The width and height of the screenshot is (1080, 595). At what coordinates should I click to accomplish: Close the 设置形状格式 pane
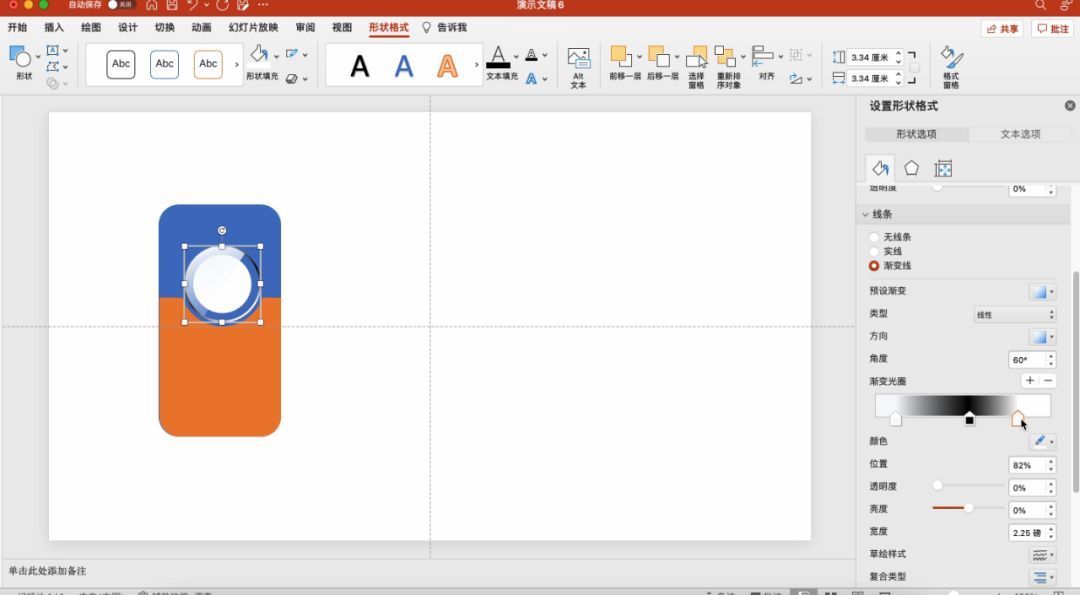tap(1070, 105)
